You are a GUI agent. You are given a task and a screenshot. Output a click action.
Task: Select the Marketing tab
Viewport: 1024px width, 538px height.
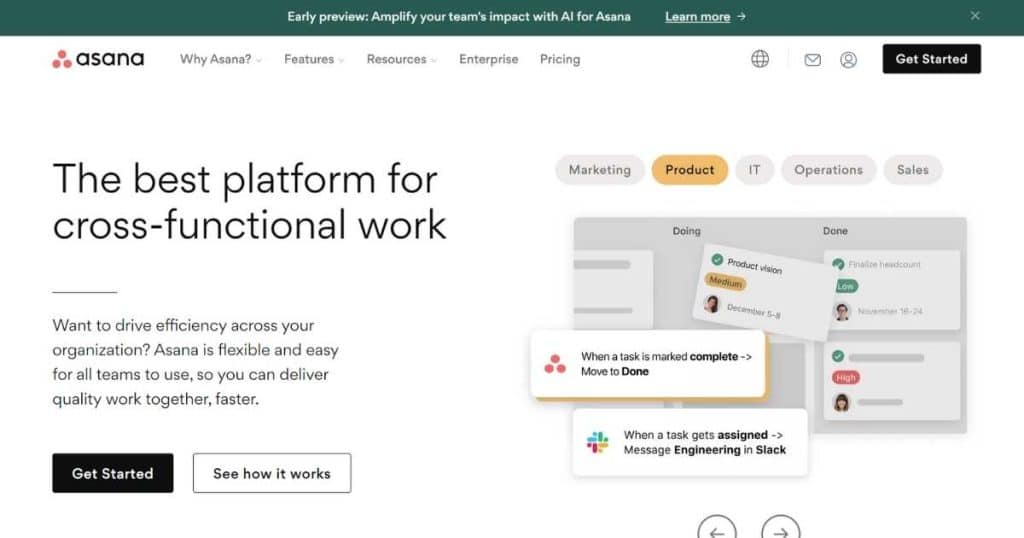coord(600,170)
